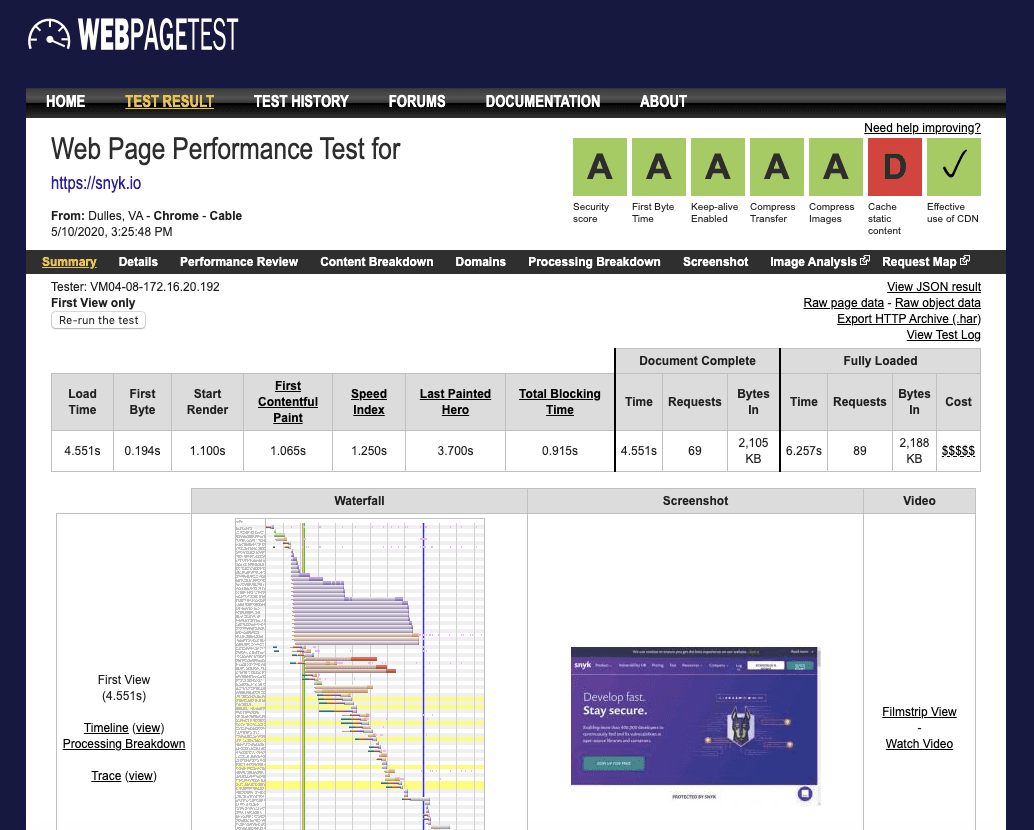
Task: Click the Total Blocking Time header link
Action: pos(559,401)
